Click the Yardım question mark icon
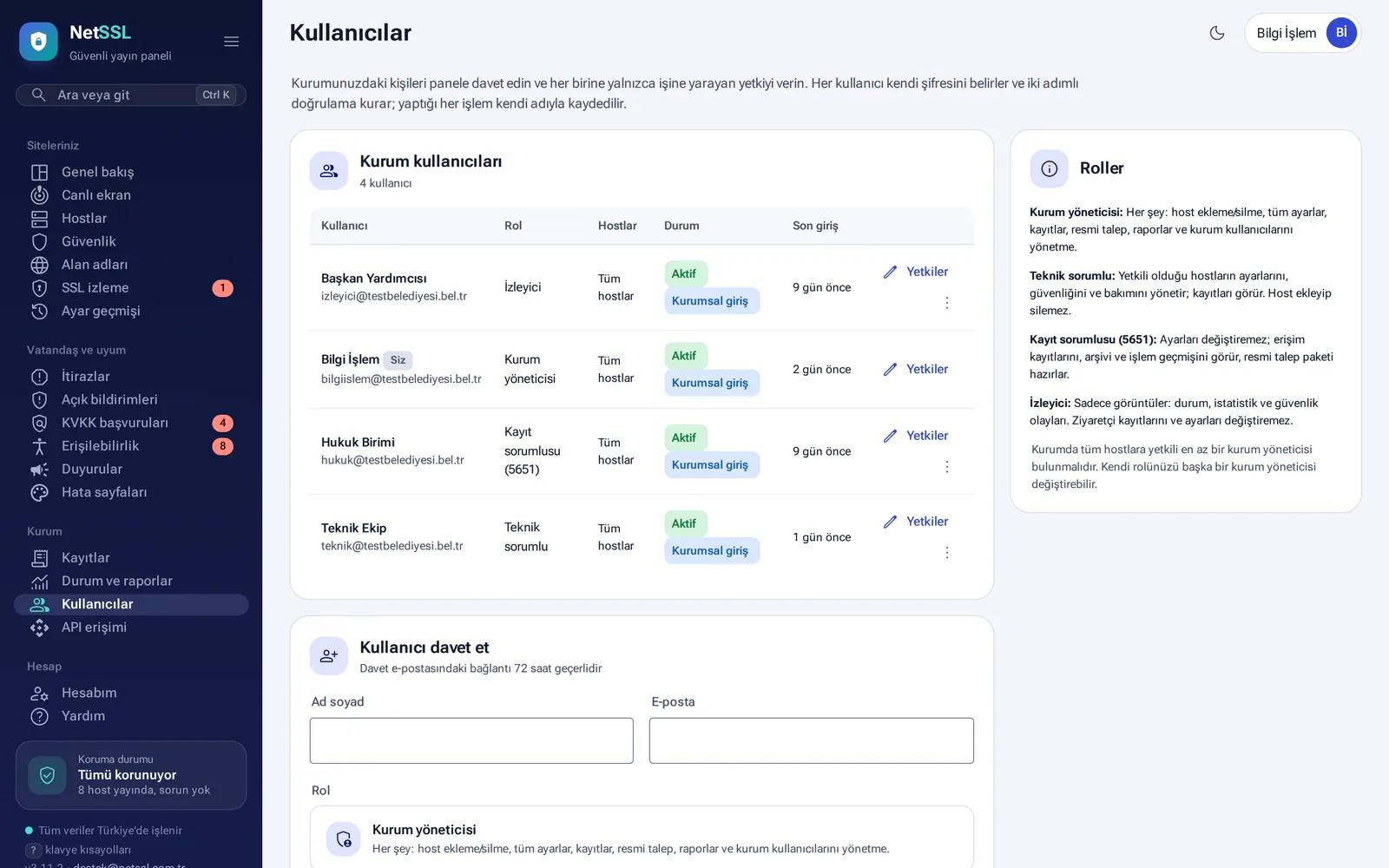The height and width of the screenshot is (868, 1389). coord(40,716)
